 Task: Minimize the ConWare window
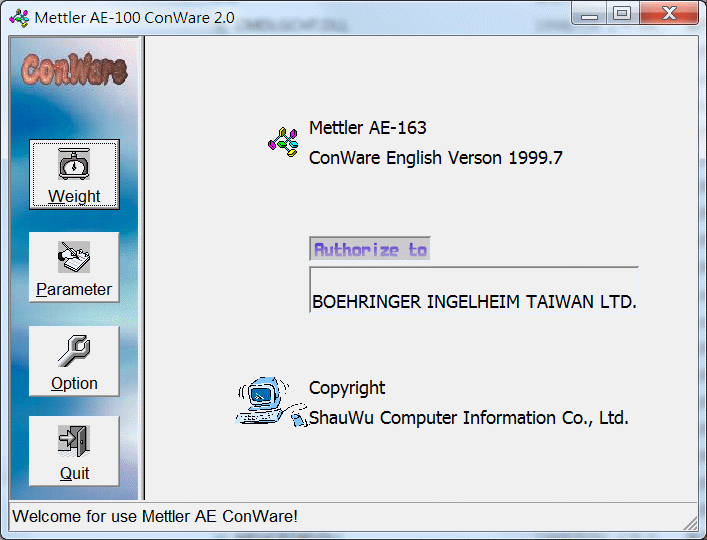pyautogui.click(x=589, y=14)
